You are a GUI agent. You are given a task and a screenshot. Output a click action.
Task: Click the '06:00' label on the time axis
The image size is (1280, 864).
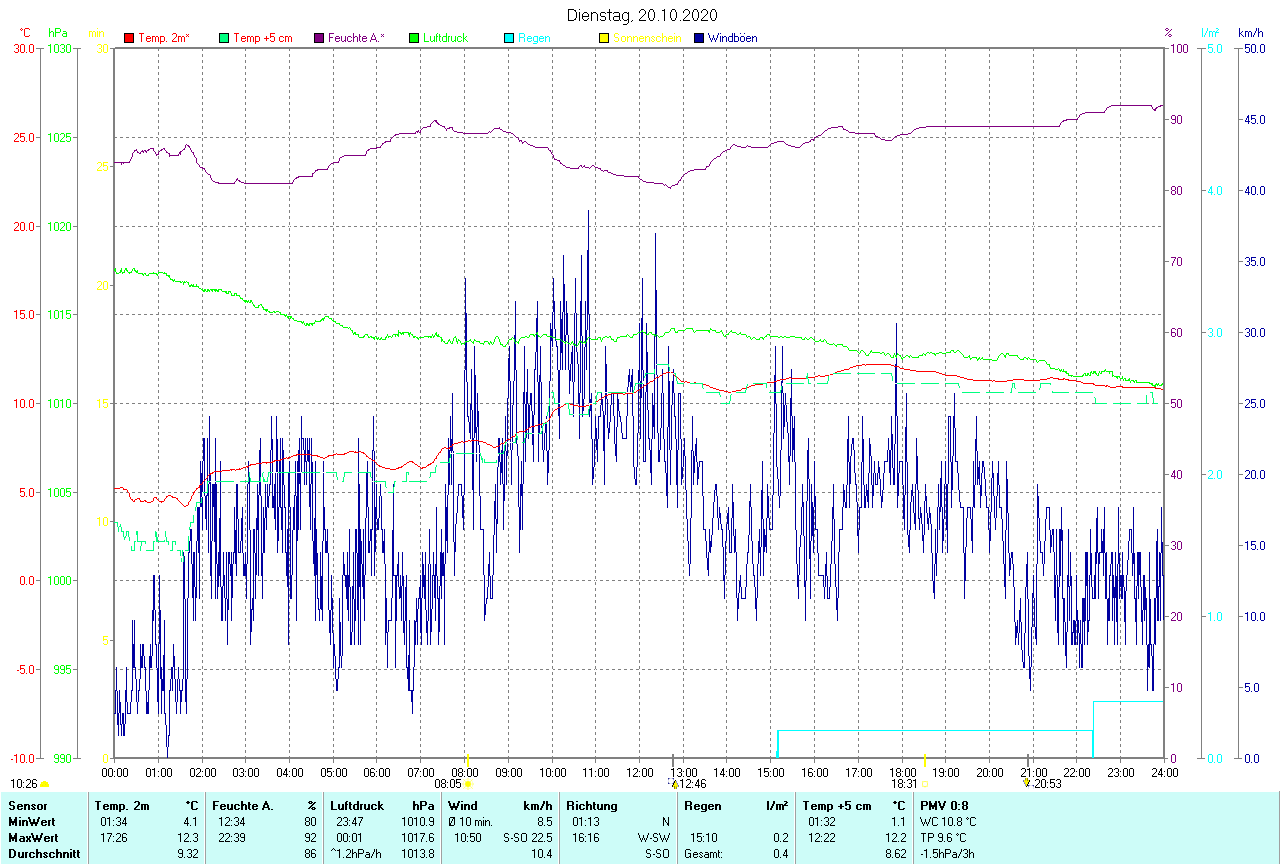coord(377,772)
